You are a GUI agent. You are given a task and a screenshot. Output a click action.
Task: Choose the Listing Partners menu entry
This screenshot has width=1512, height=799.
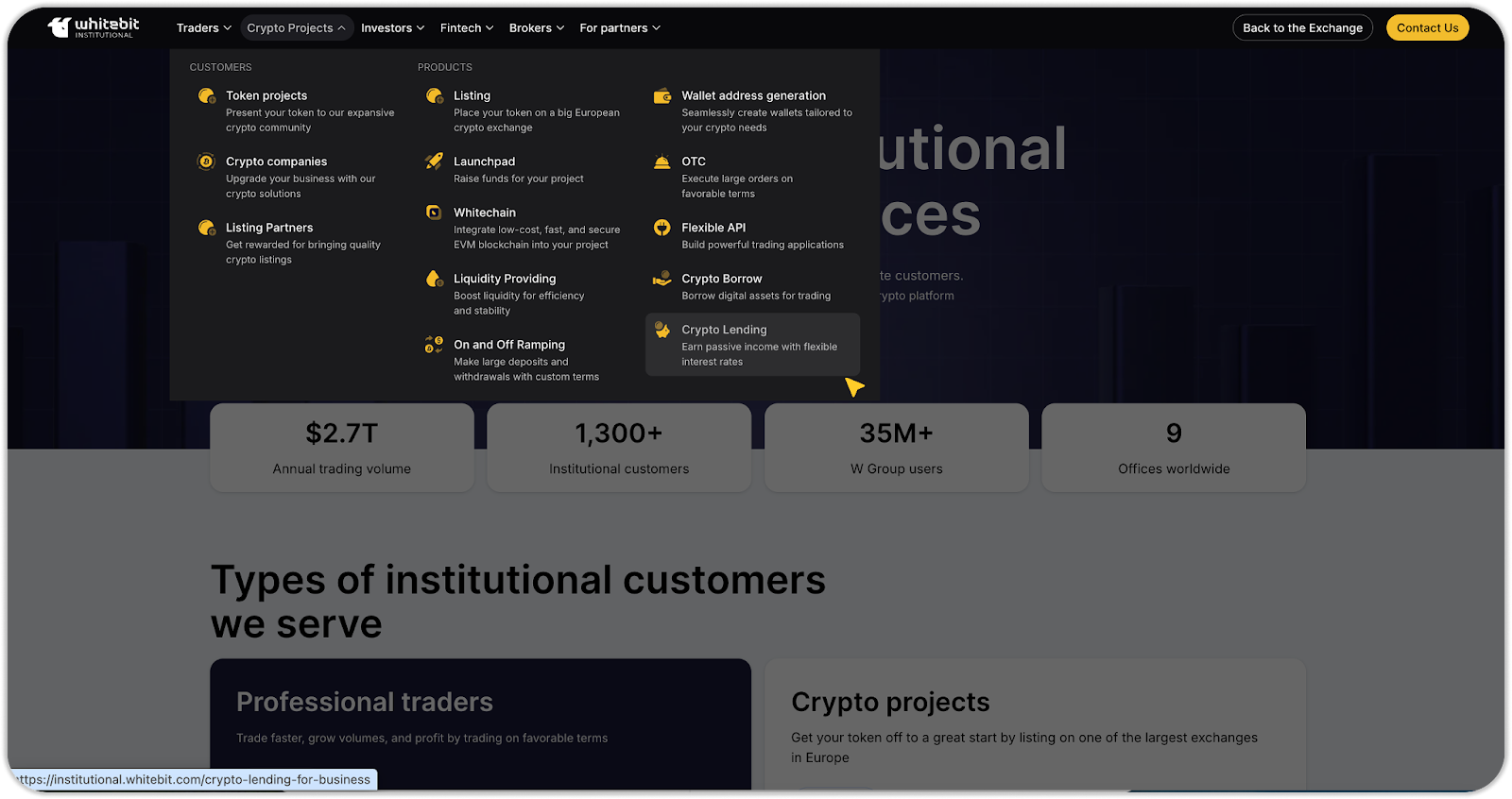269,229
